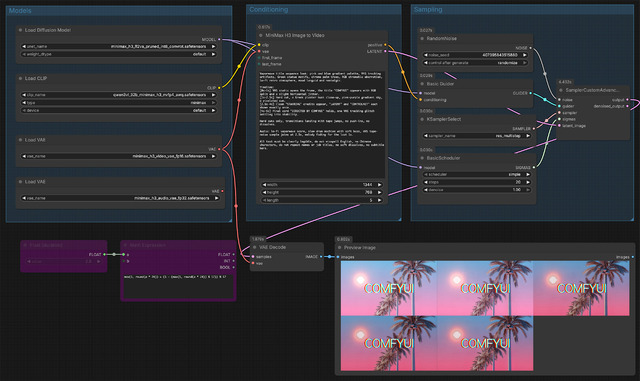The image size is (640, 381).
Task: Open the sampler_name dropdown in KSamplerSelect
Action: pyautogui.click(x=477, y=136)
